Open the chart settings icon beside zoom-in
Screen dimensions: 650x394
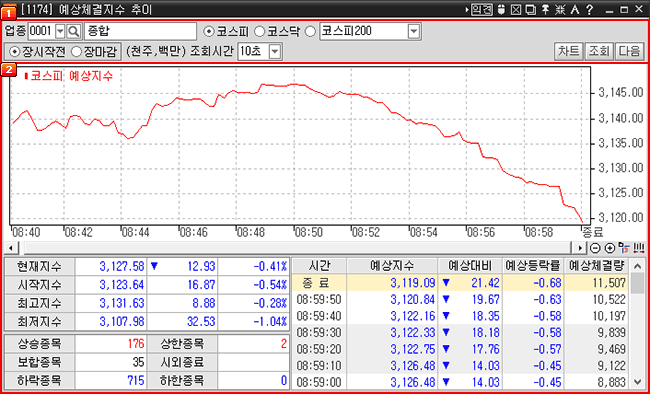tap(623, 248)
